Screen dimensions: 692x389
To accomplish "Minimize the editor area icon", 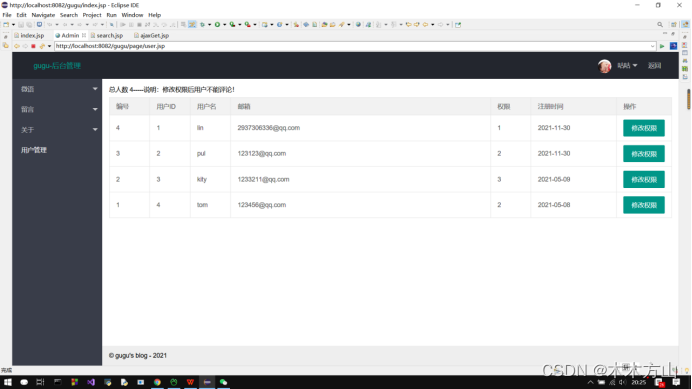I will pyautogui.click(x=665, y=33).
